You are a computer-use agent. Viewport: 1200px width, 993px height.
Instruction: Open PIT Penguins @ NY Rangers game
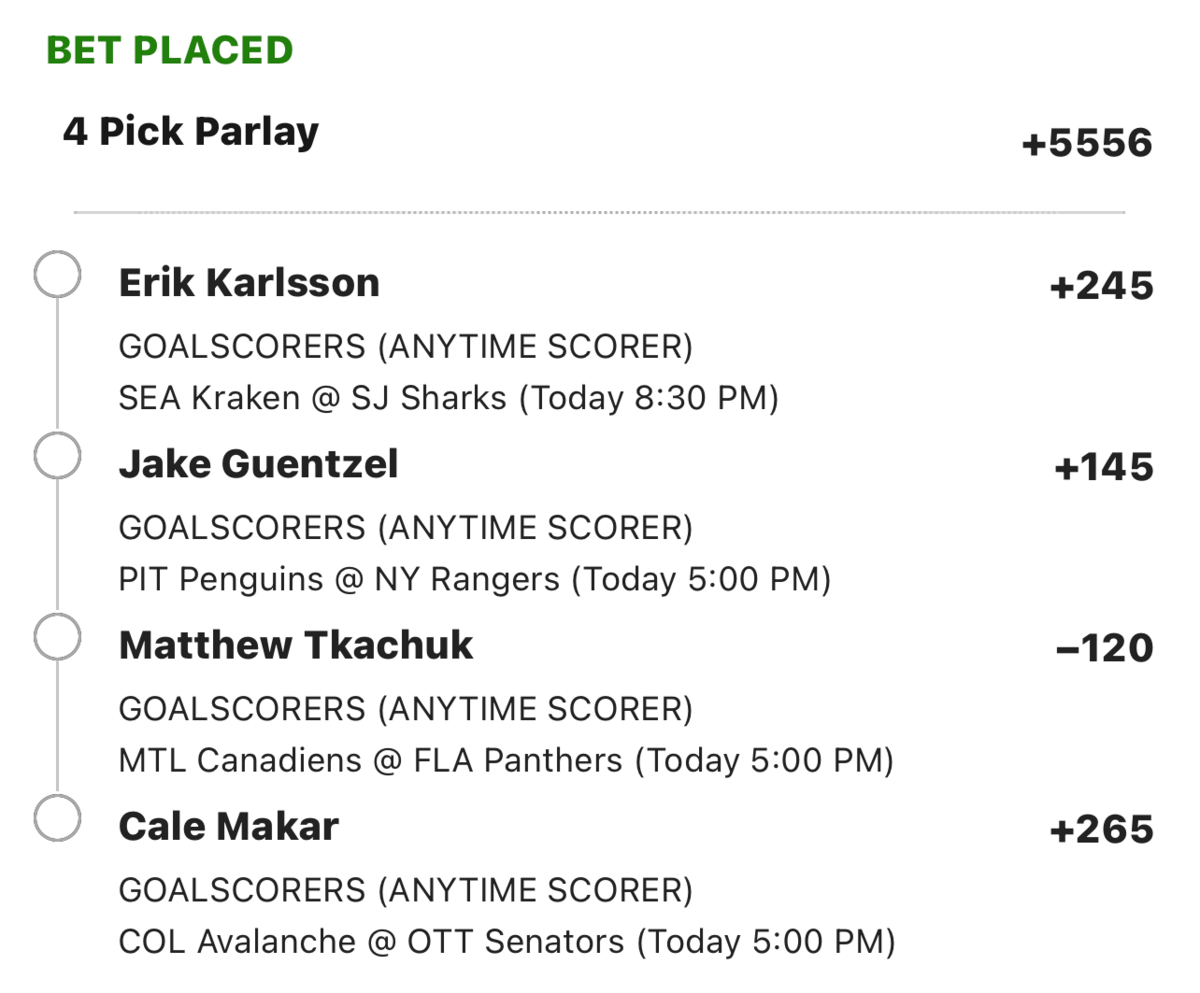474,579
